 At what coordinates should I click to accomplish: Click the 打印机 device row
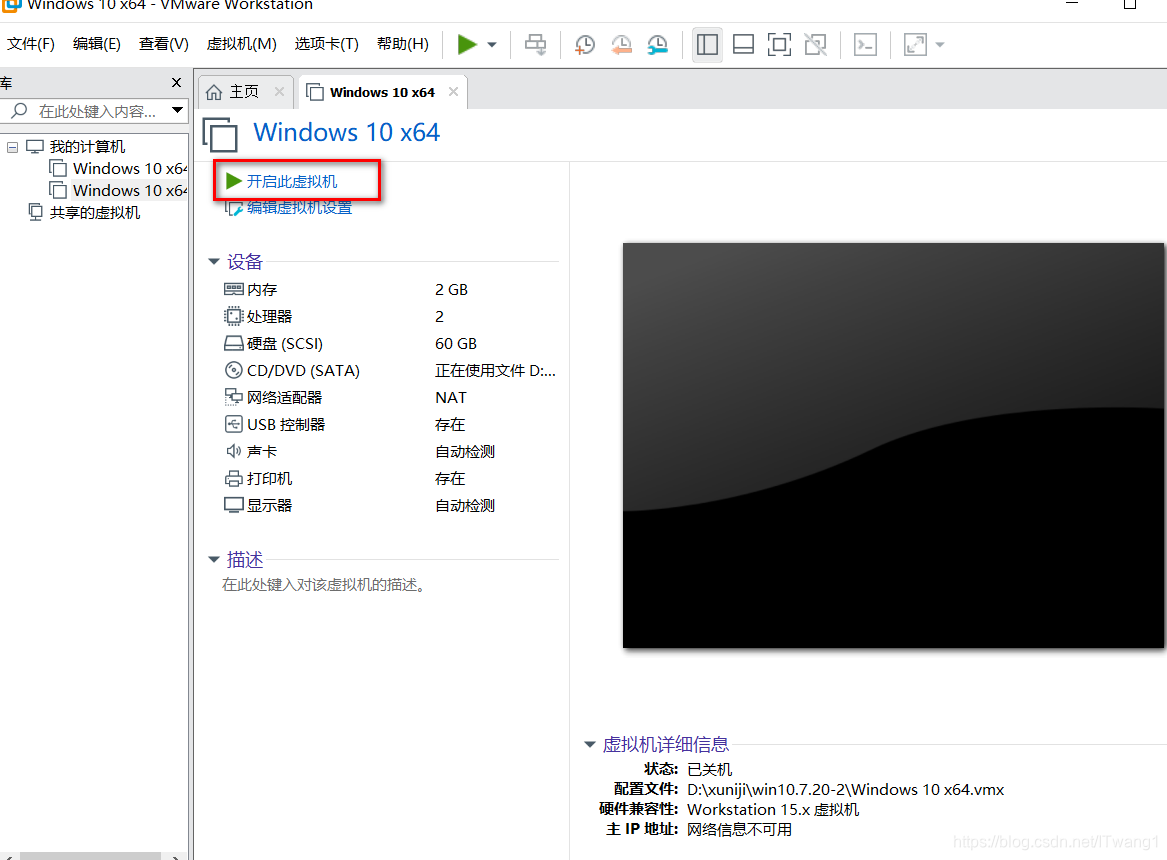[x=390, y=478]
